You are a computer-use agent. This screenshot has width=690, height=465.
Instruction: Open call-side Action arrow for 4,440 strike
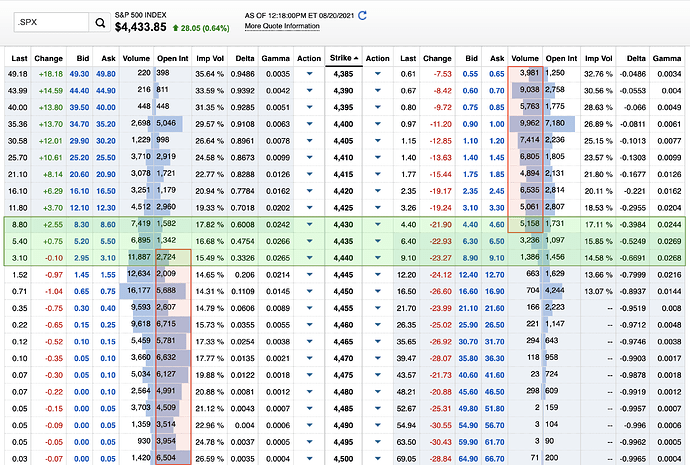click(x=309, y=257)
